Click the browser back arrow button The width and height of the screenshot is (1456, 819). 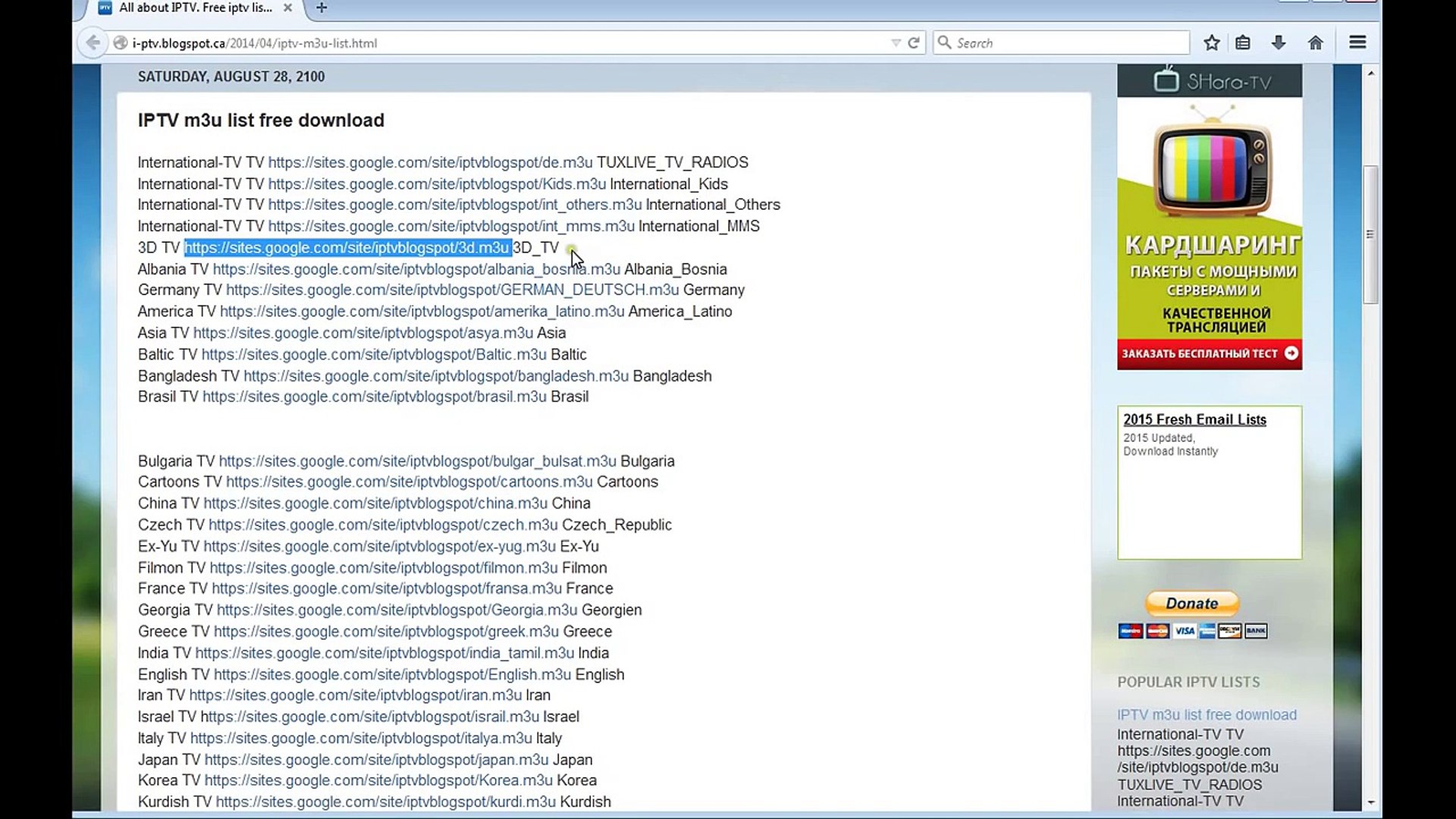tap(93, 42)
